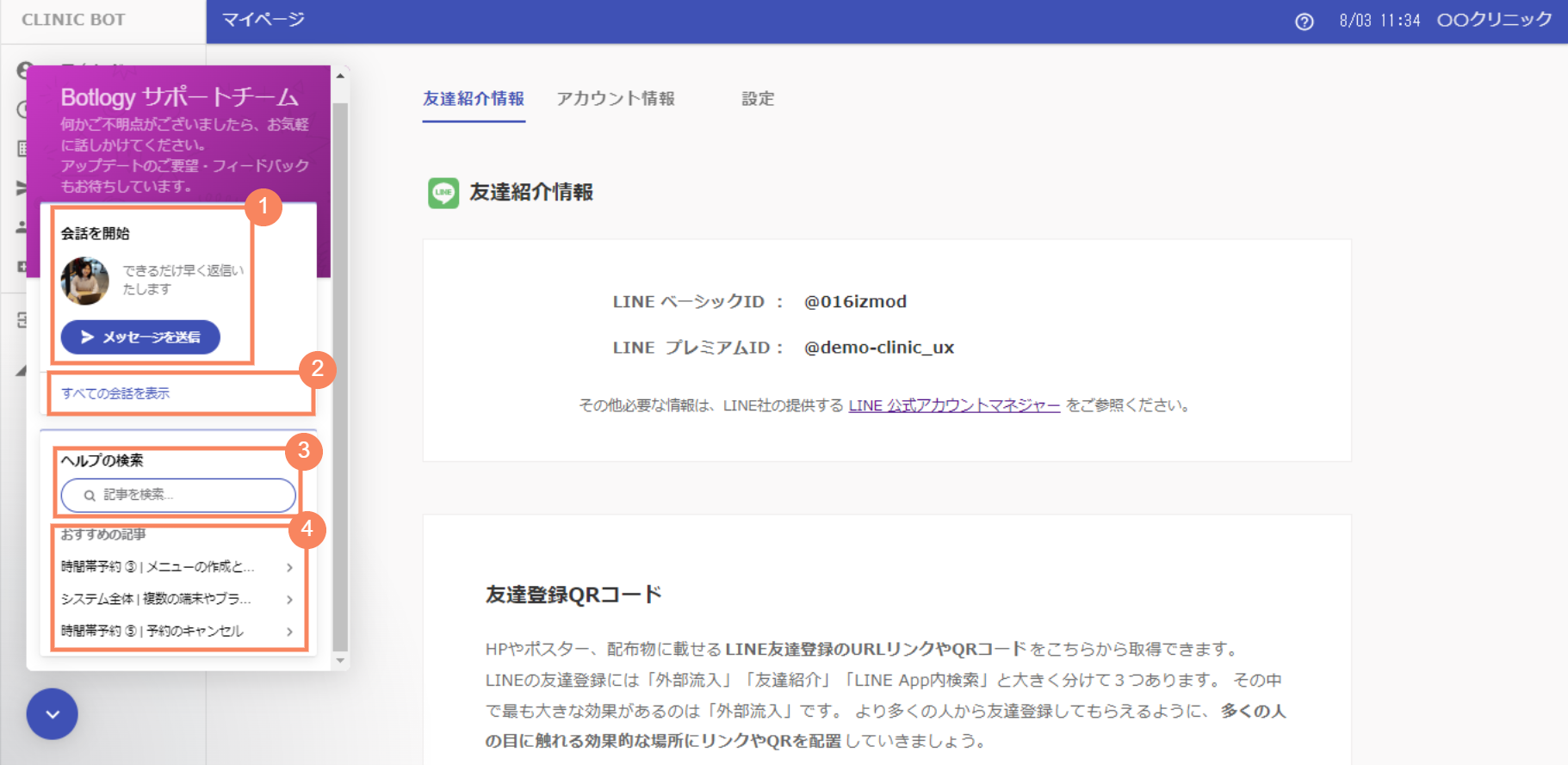
Task: Click the Botlogy サポートチーム title
Action: pos(179,96)
